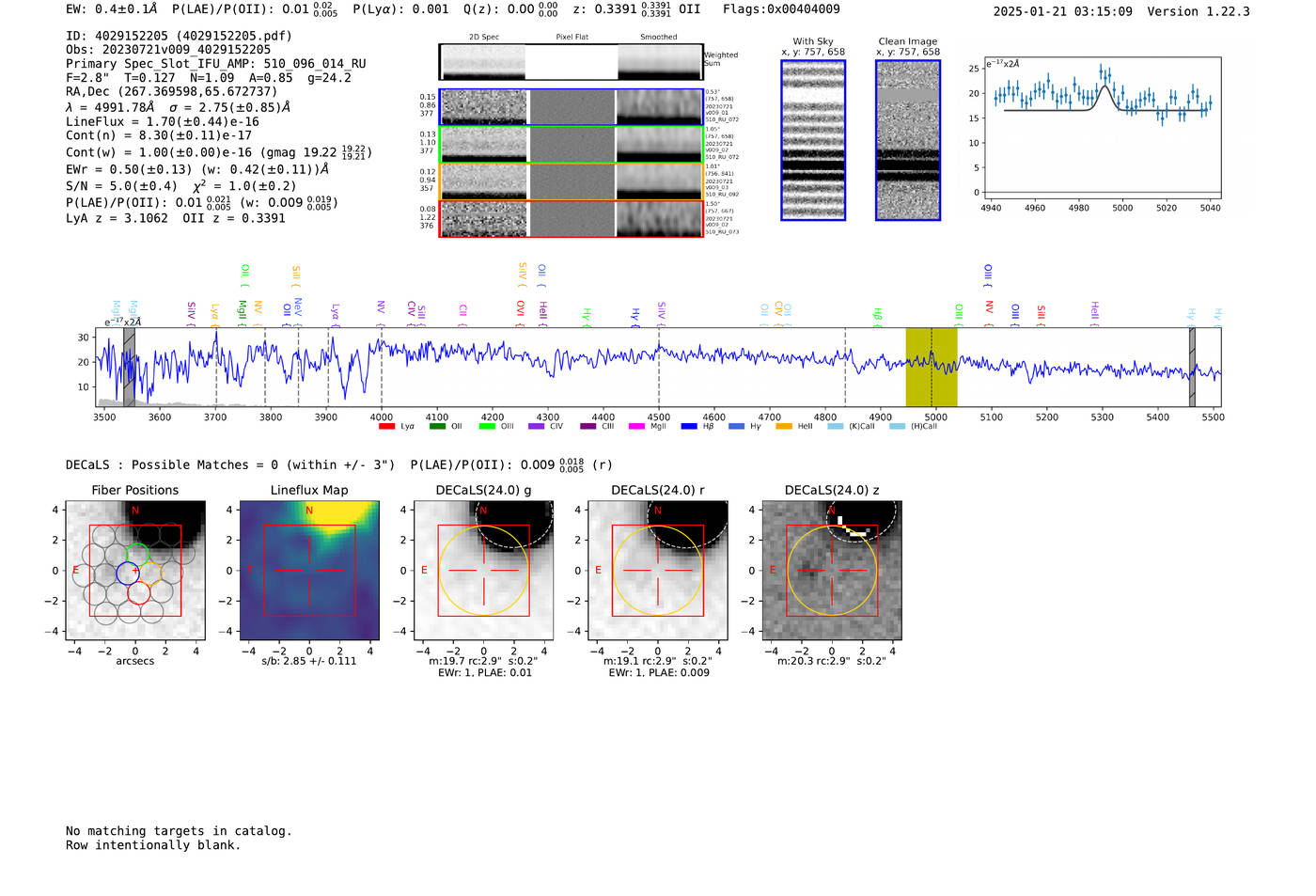Pick the lime OIII legend swatch
This screenshot has height=896, width=1316.
(x=487, y=427)
